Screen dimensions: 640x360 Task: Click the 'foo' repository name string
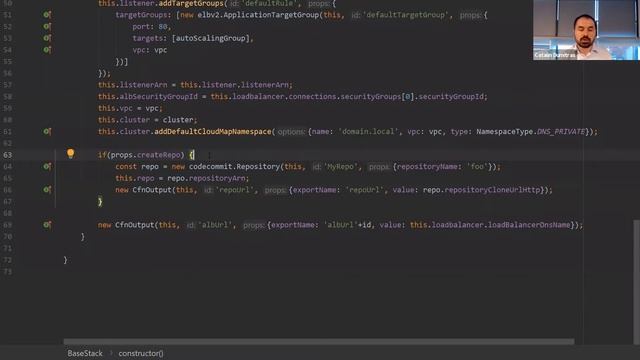pyautogui.click(x=477, y=167)
